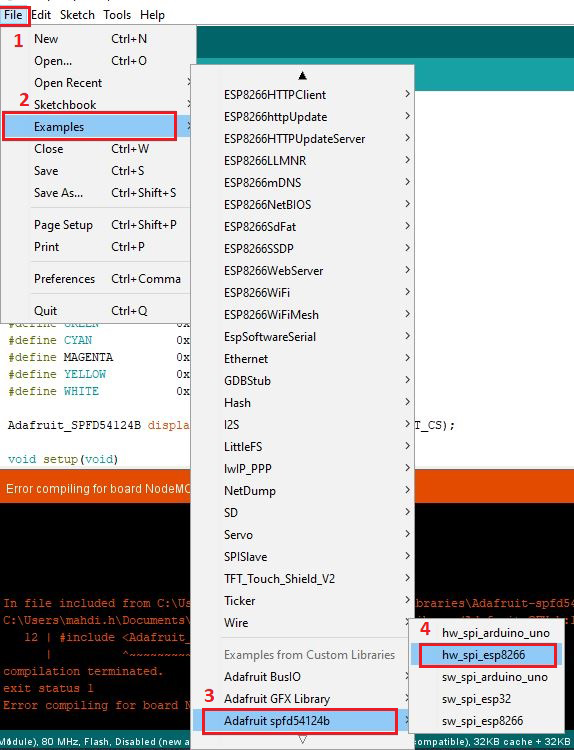574x750 pixels.
Task: Expand the ESP8266WiFiMesh examples
Action: tap(302, 315)
